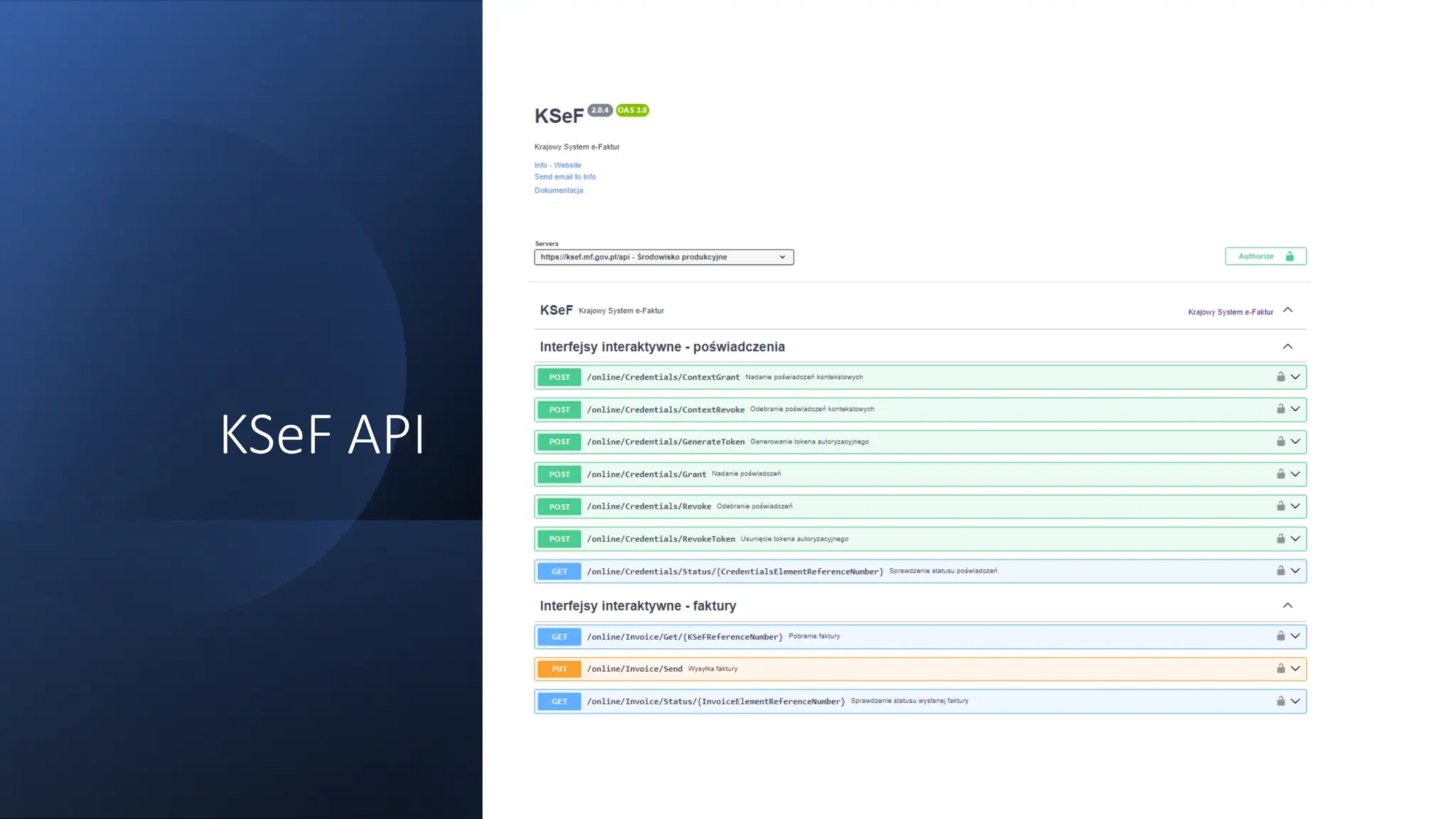Expand the GenerateToken endpoint with its chevron
The width and height of the screenshot is (1456, 819).
(1295, 441)
